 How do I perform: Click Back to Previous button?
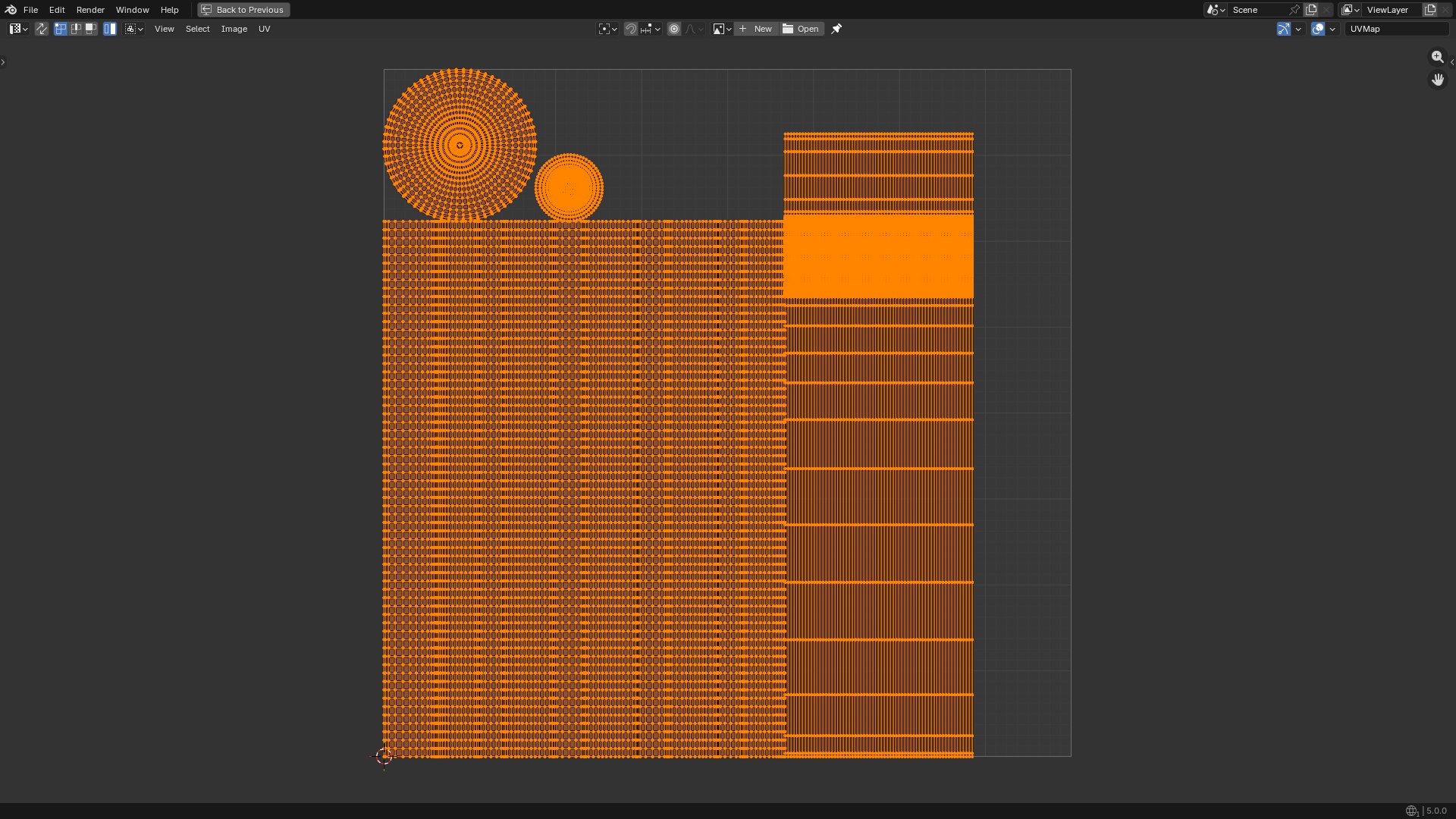[x=243, y=10]
